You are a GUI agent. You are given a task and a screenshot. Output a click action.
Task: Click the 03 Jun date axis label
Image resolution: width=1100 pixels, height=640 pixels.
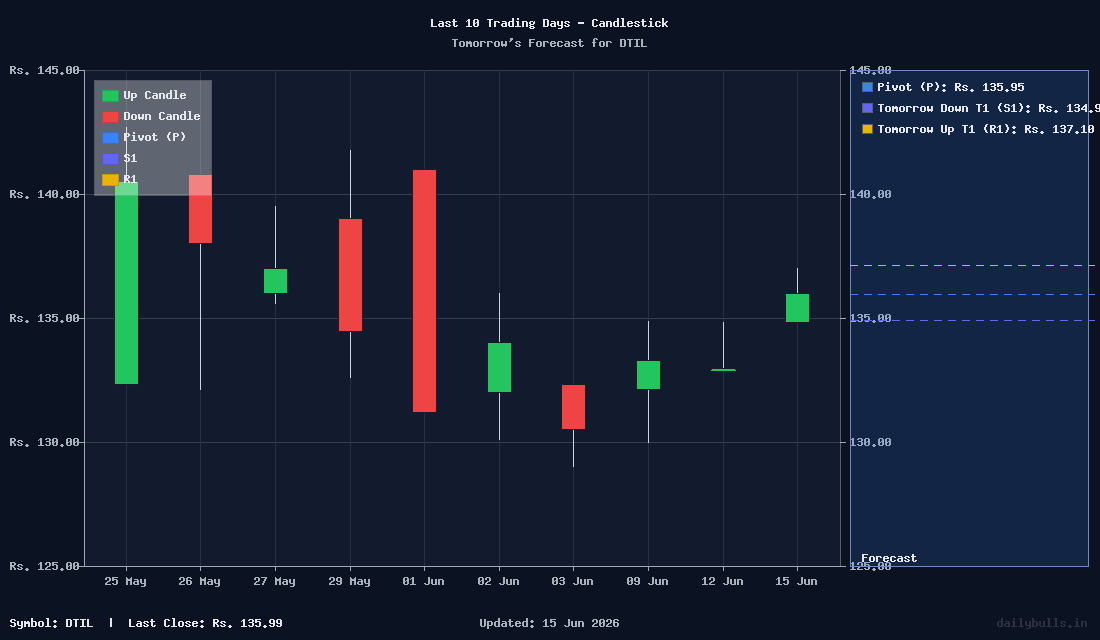tap(572, 582)
